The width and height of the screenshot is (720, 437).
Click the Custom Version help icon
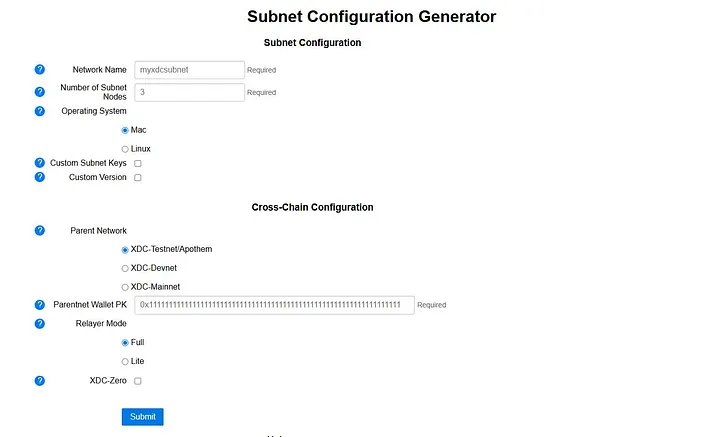(40, 177)
